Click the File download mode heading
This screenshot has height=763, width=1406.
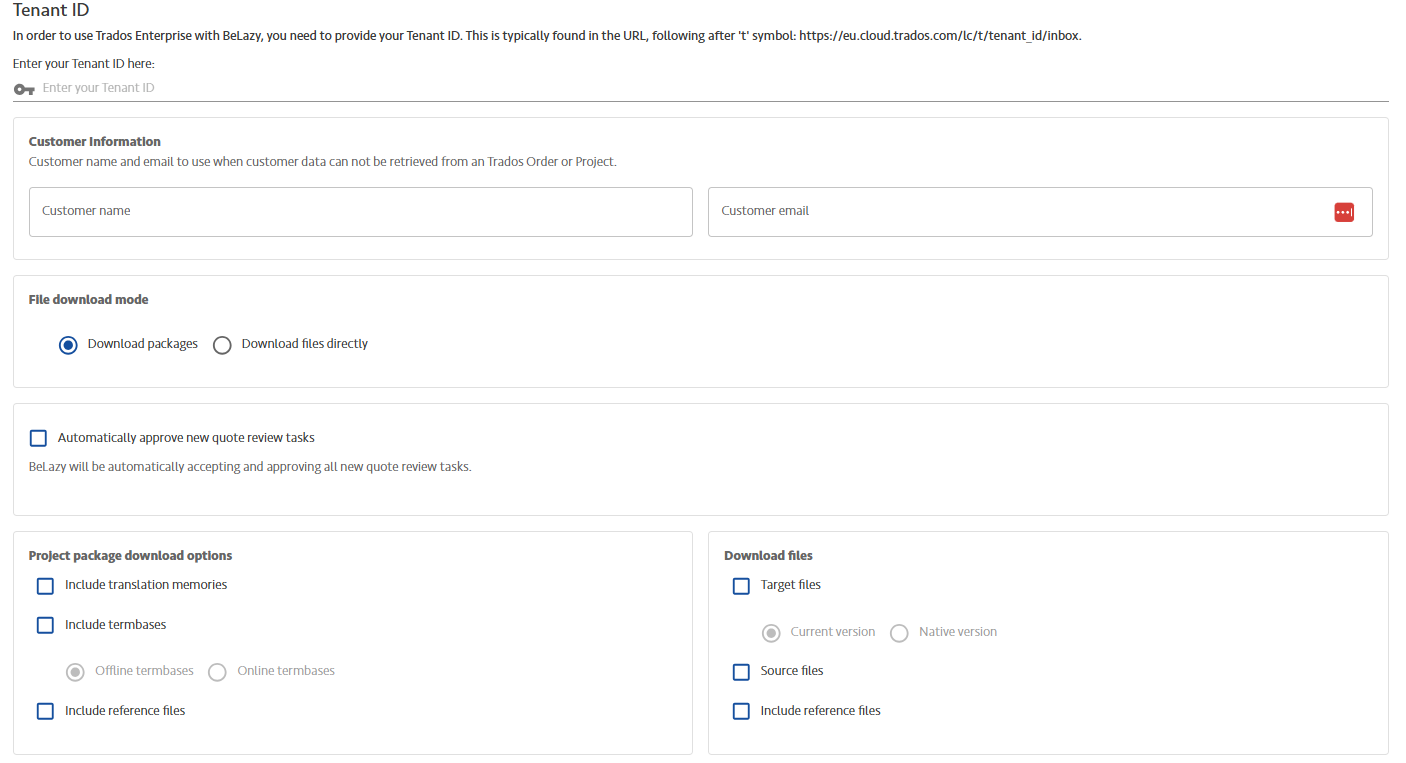[x=89, y=300]
